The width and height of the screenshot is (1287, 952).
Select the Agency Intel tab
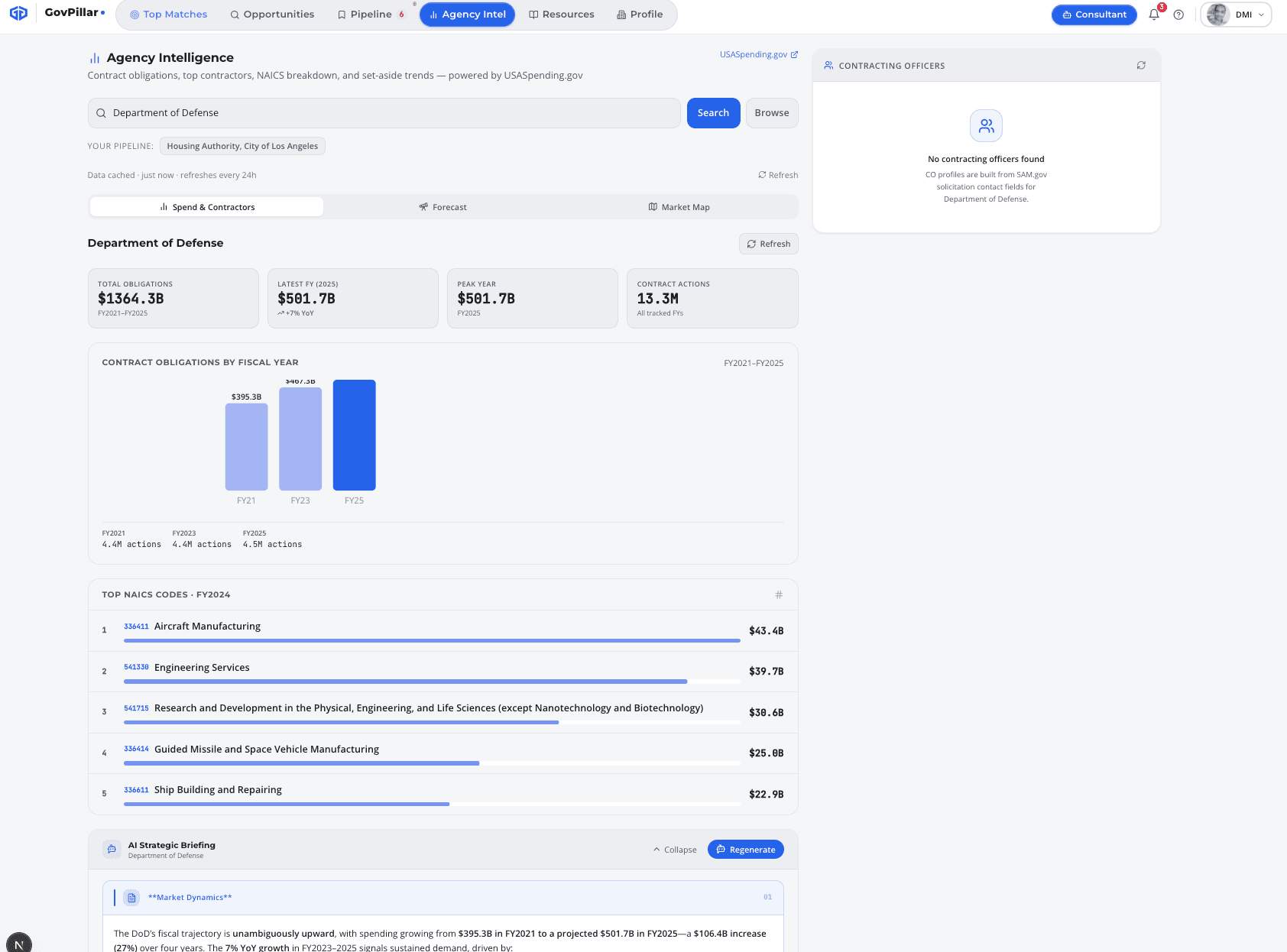[467, 15]
